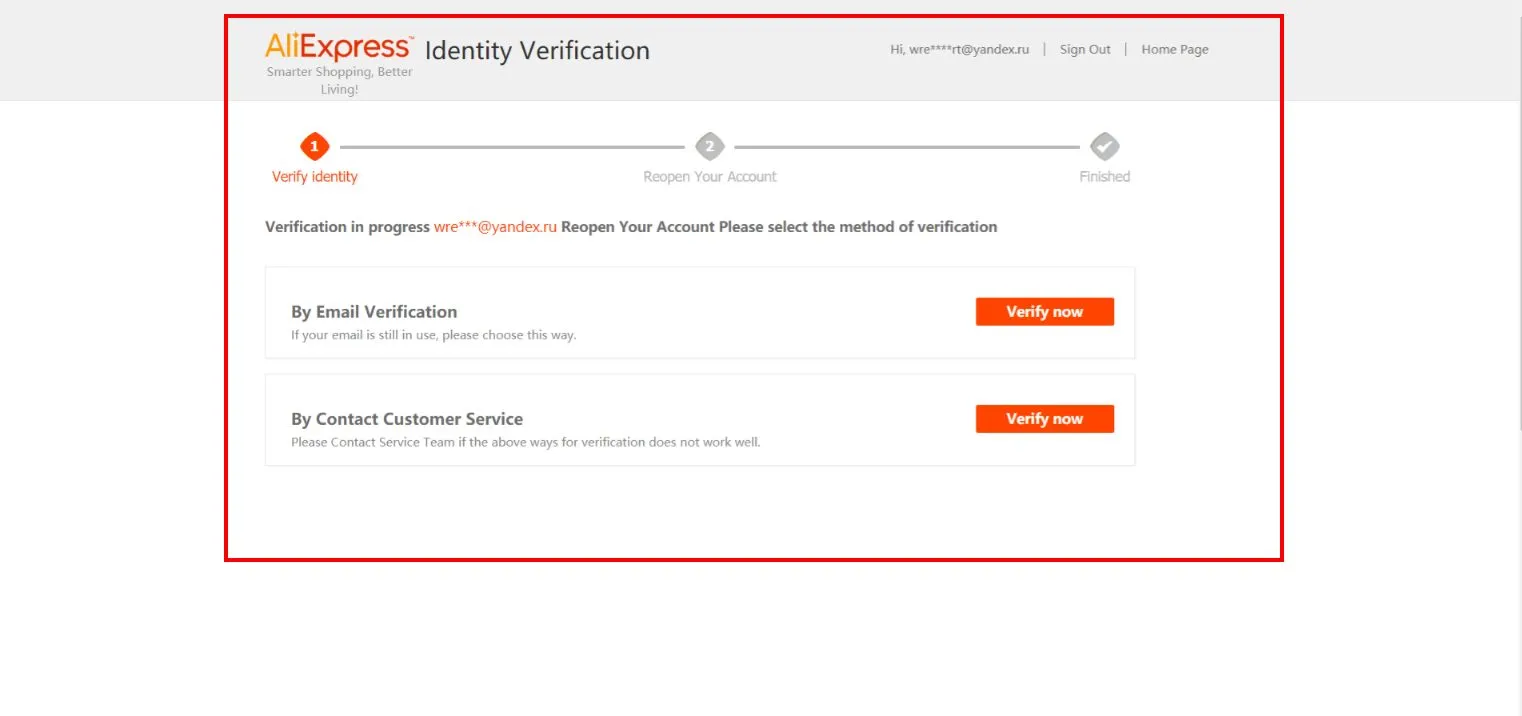
Task: Select the By Email Verification heading
Action: tap(374, 312)
